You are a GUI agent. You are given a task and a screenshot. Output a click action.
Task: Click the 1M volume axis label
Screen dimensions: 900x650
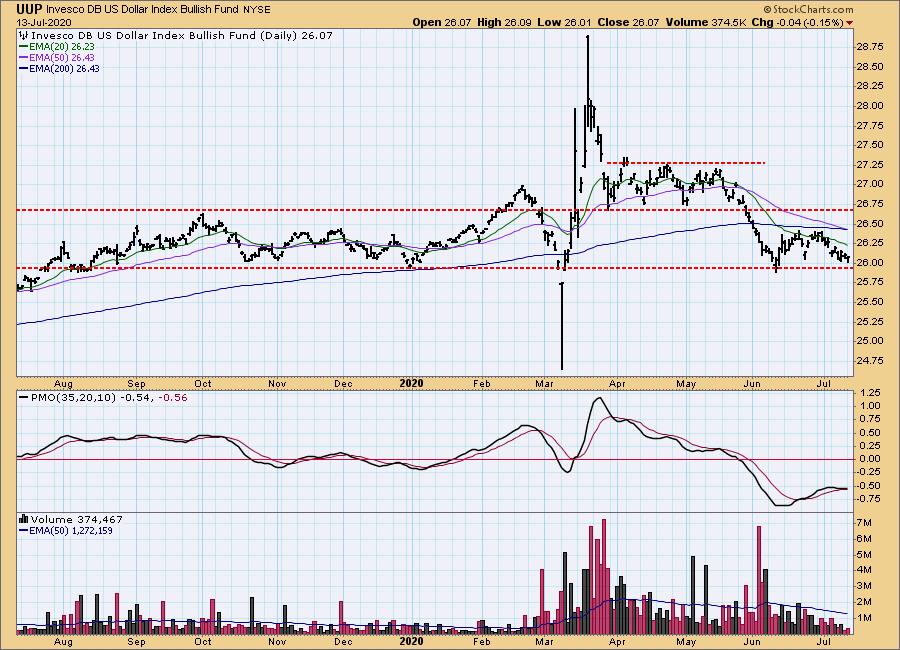coord(864,618)
